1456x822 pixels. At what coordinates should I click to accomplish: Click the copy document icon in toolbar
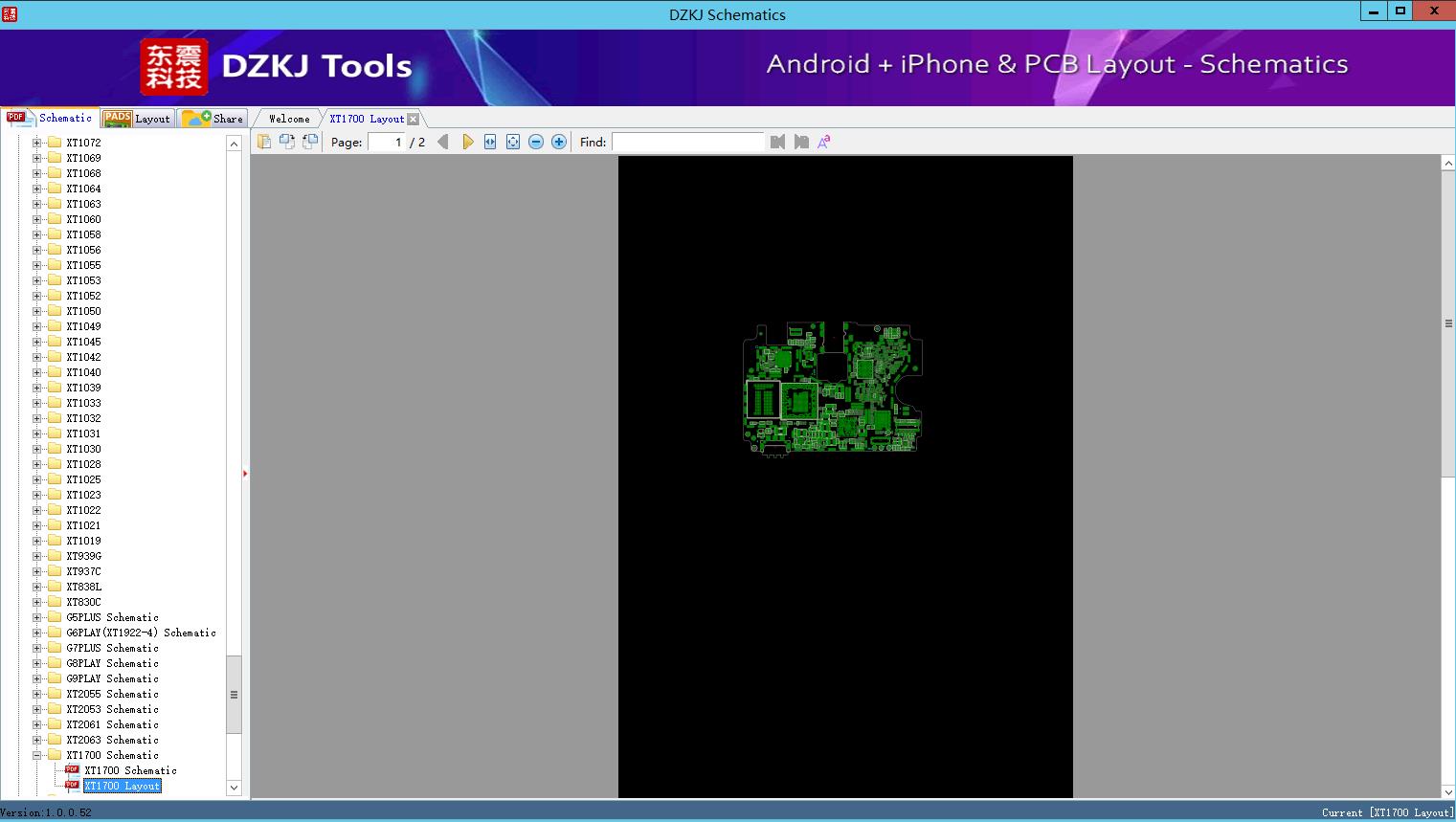pyautogui.click(x=264, y=142)
